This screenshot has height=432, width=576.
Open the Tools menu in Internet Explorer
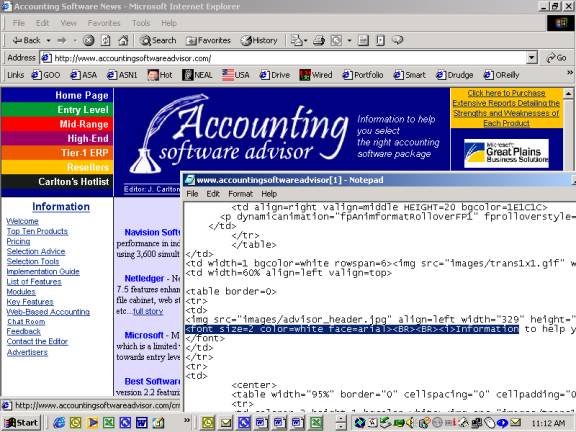tap(141, 23)
